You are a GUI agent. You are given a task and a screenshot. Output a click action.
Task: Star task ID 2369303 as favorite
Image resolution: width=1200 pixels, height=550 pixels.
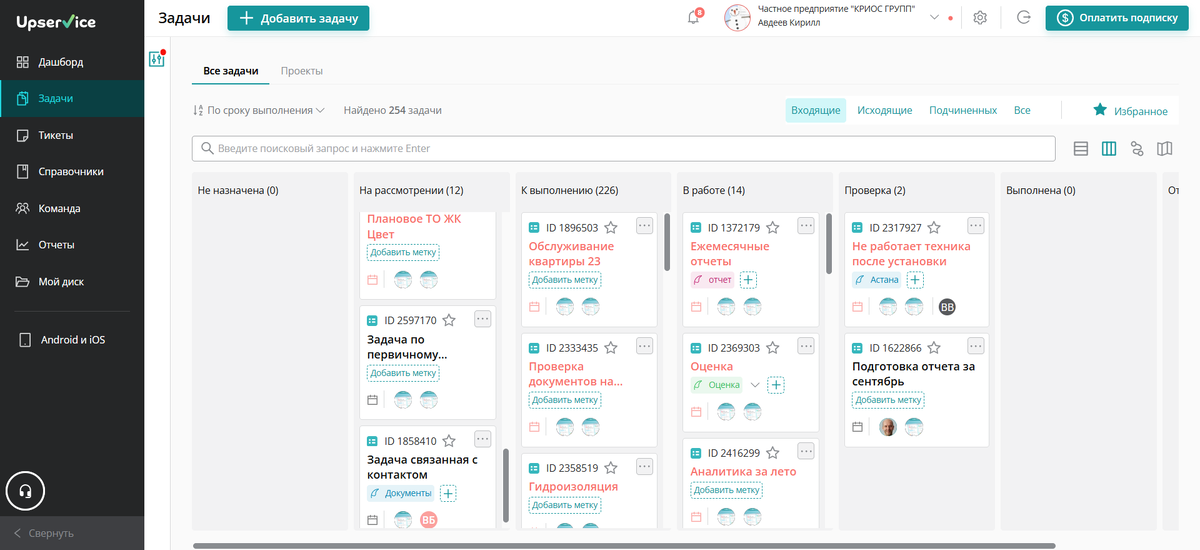pos(773,348)
